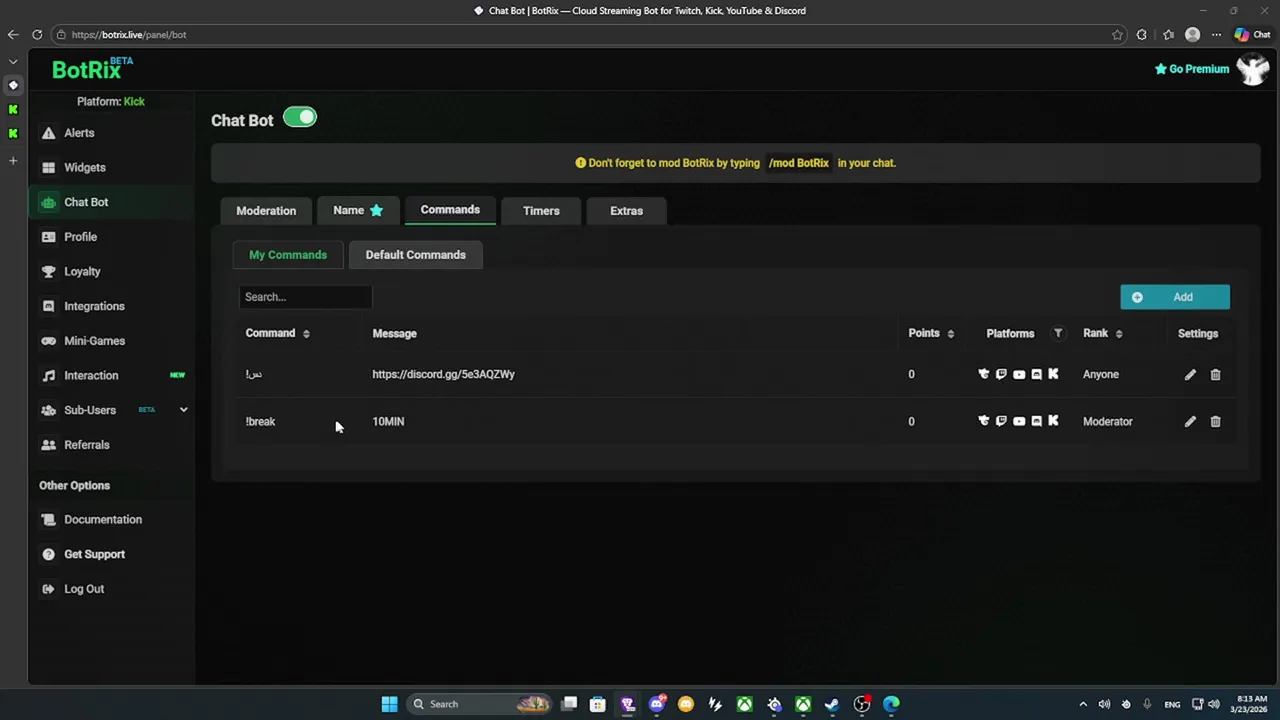
Task: Switch to the Extras tab
Action: tap(626, 211)
